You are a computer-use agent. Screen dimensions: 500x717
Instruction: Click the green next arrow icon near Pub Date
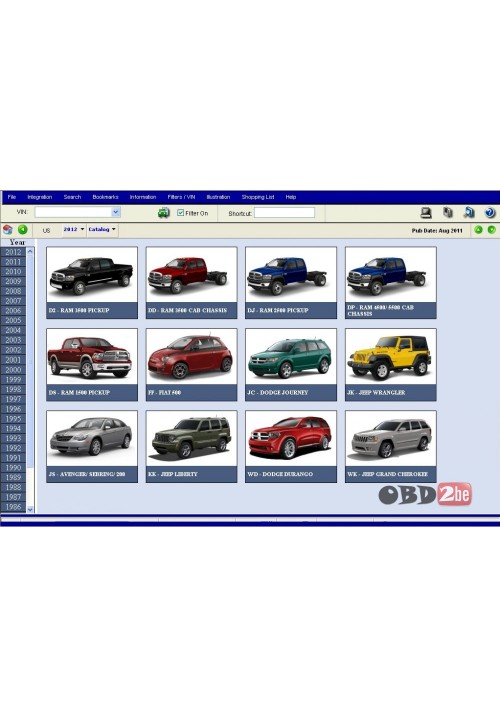point(491,230)
